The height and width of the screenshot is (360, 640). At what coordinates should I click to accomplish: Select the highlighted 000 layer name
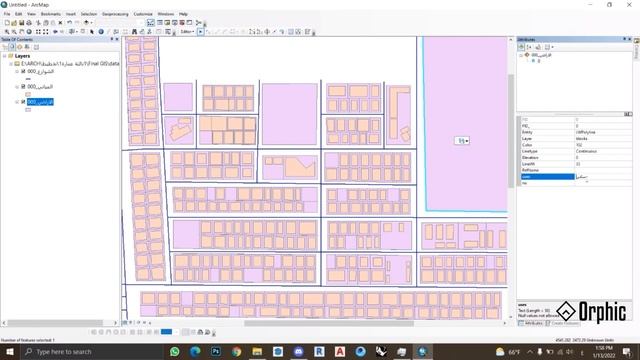pos(40,102)
